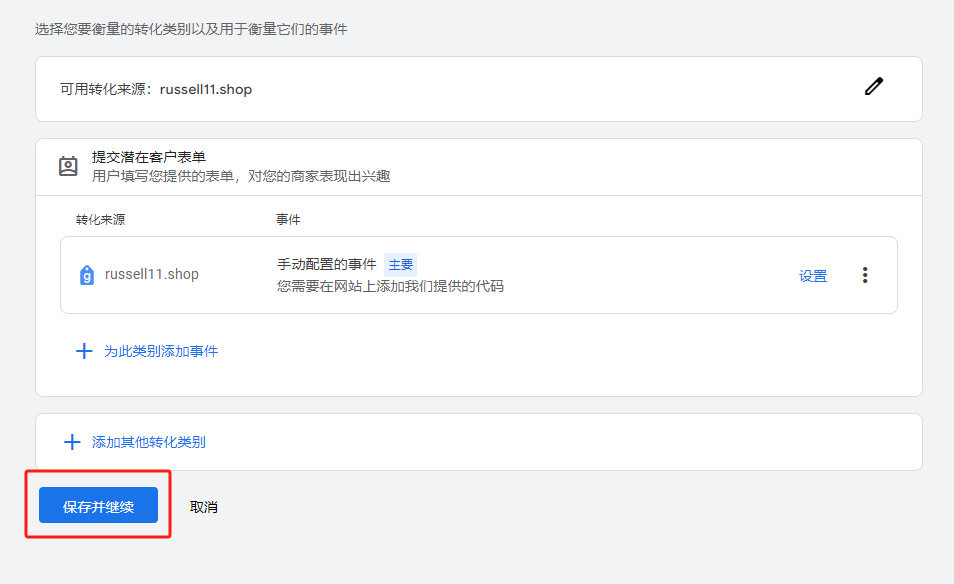Screen dimensions: 954x584
Task: Click the pencil icon to edit conversion source
Action: pyautogui.click(x=873, y=87)
